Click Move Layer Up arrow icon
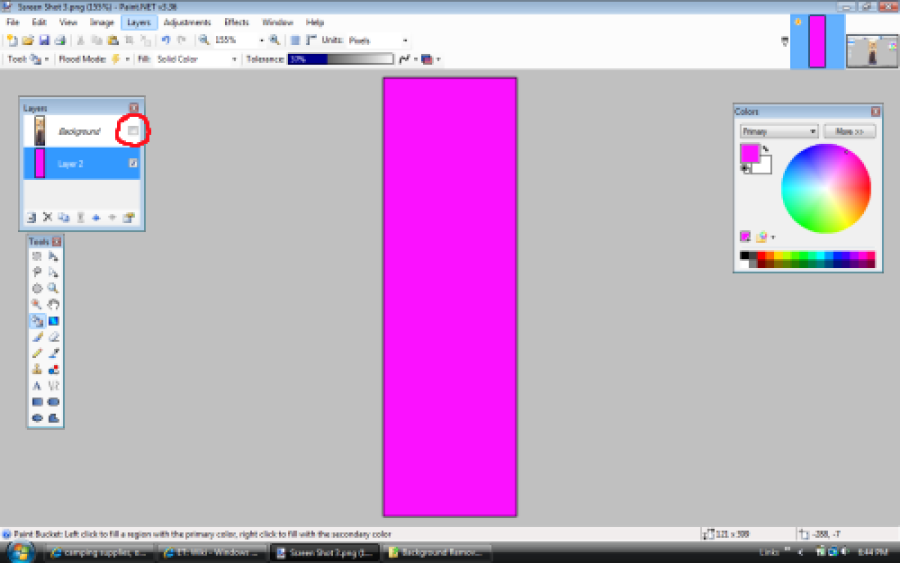Image resolution: width=900 pixels, height=563 pixels. (96, 217)
